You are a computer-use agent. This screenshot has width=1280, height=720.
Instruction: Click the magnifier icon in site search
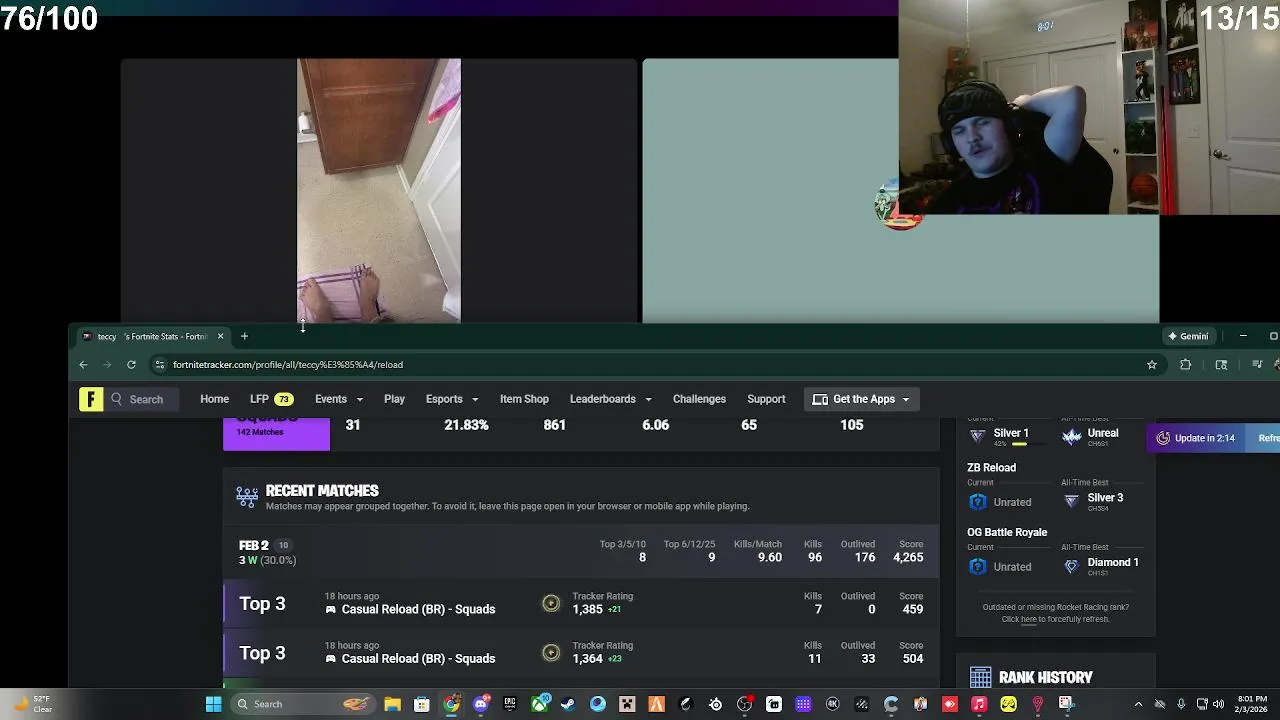point(117,399)
